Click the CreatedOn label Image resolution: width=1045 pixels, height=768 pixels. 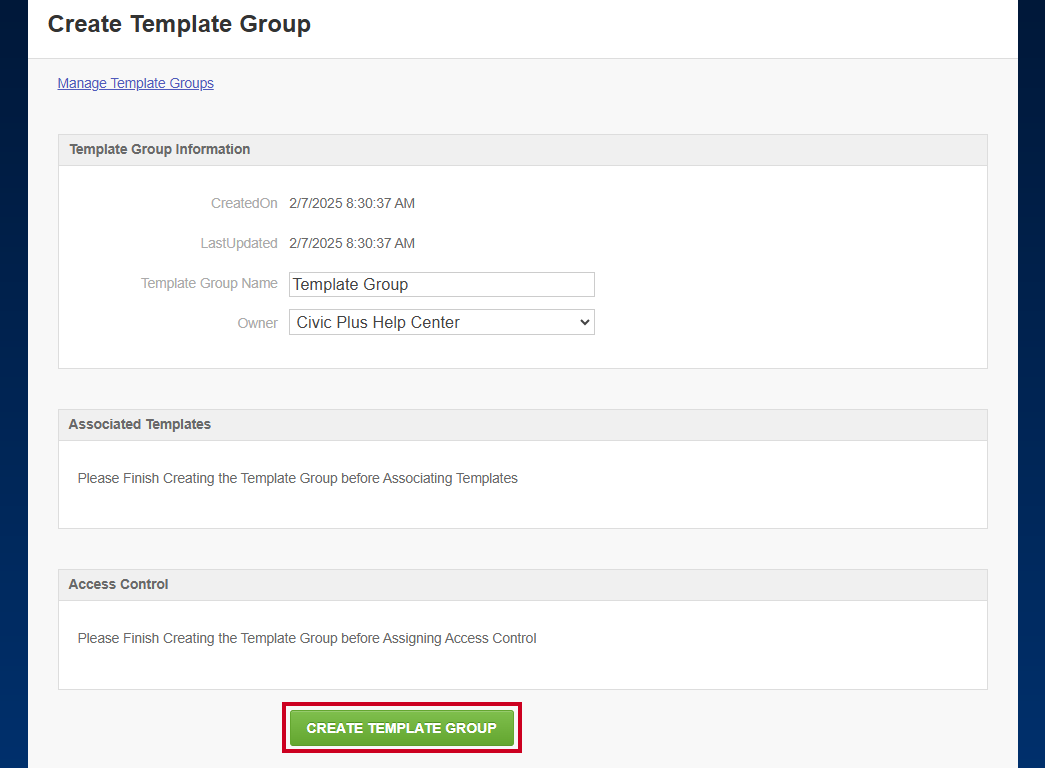(244, 203)
